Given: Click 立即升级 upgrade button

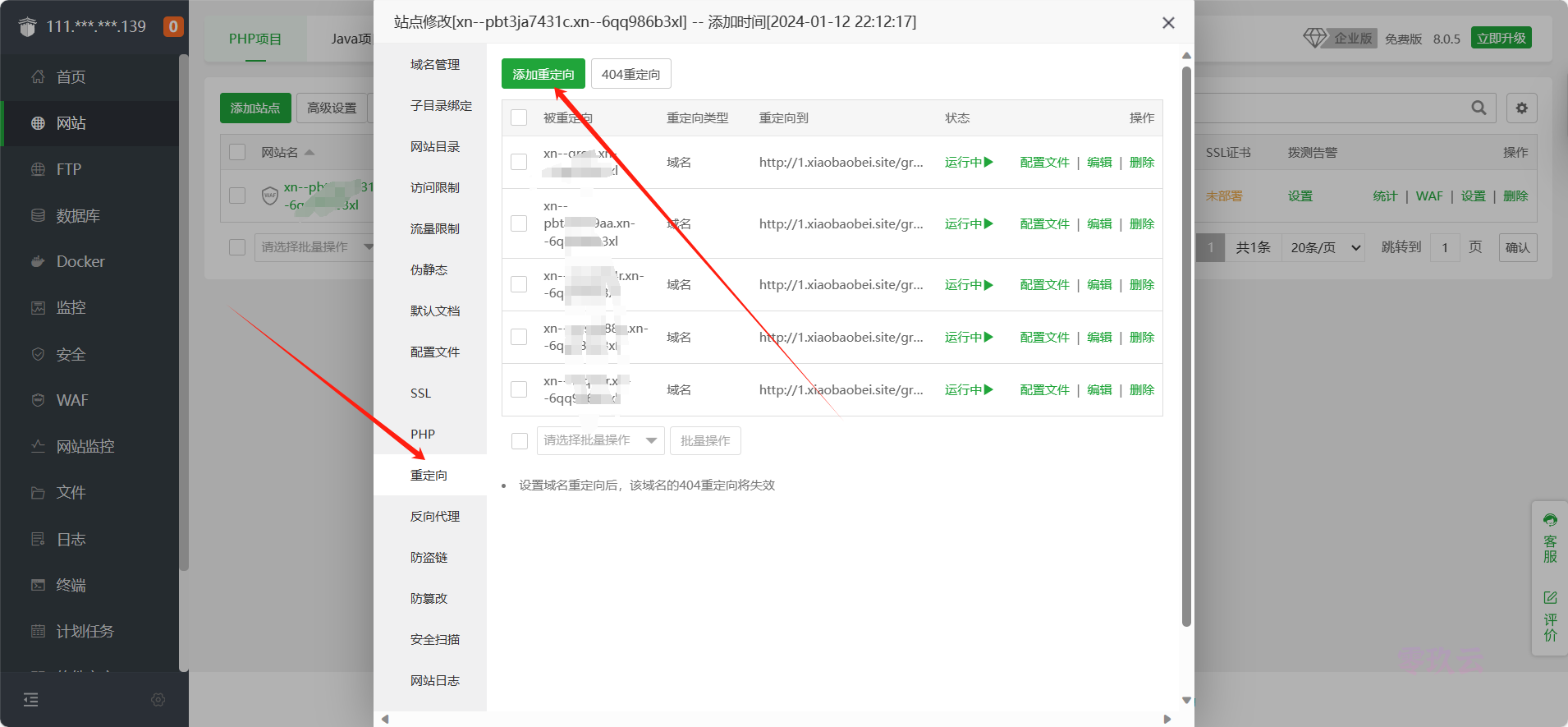Looking at the screenshot, I should coord(1501,38).
